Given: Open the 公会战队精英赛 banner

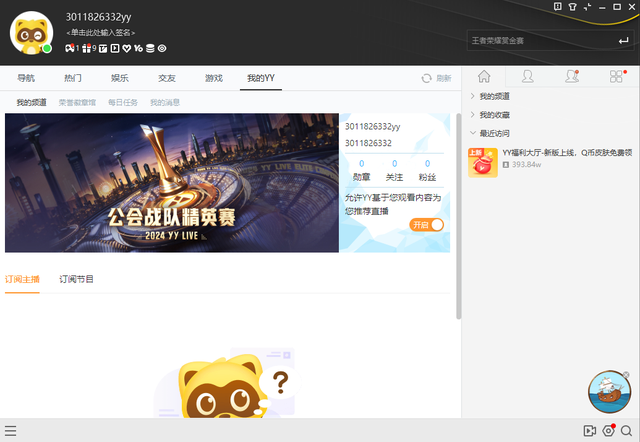Looking at the screenshot, I should tap(172, 183).
